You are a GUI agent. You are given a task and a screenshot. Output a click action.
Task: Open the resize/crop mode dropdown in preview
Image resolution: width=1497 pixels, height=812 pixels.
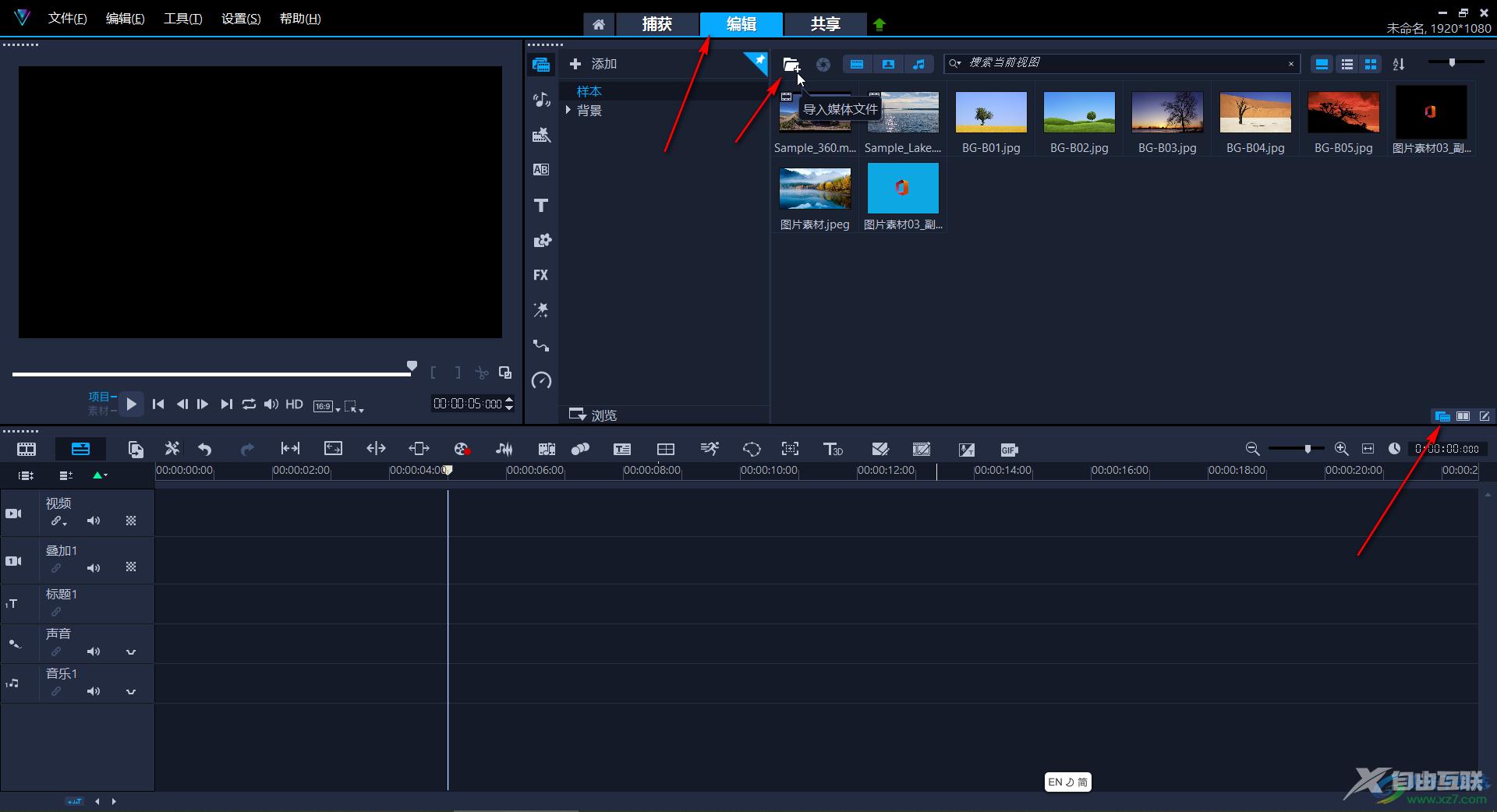point(354,406)
